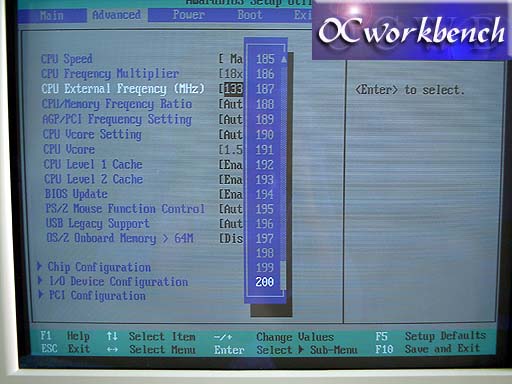This screenshot has width=512, height=384.
Task: Select the CPU Level 2 Cache option
Action: point(93,179)
